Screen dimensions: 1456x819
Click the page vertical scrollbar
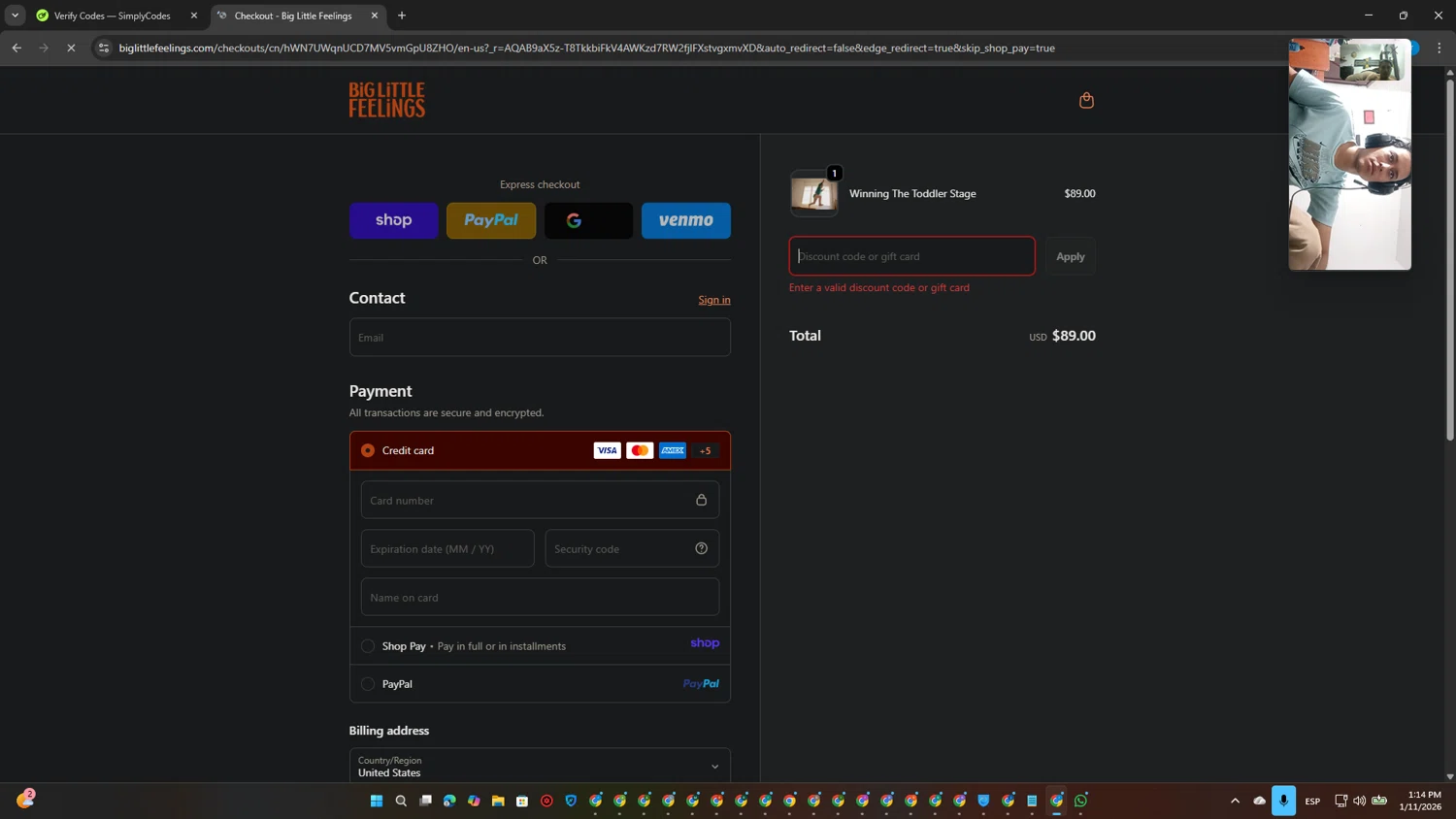pyautogui.click(x=1450, y=260)
